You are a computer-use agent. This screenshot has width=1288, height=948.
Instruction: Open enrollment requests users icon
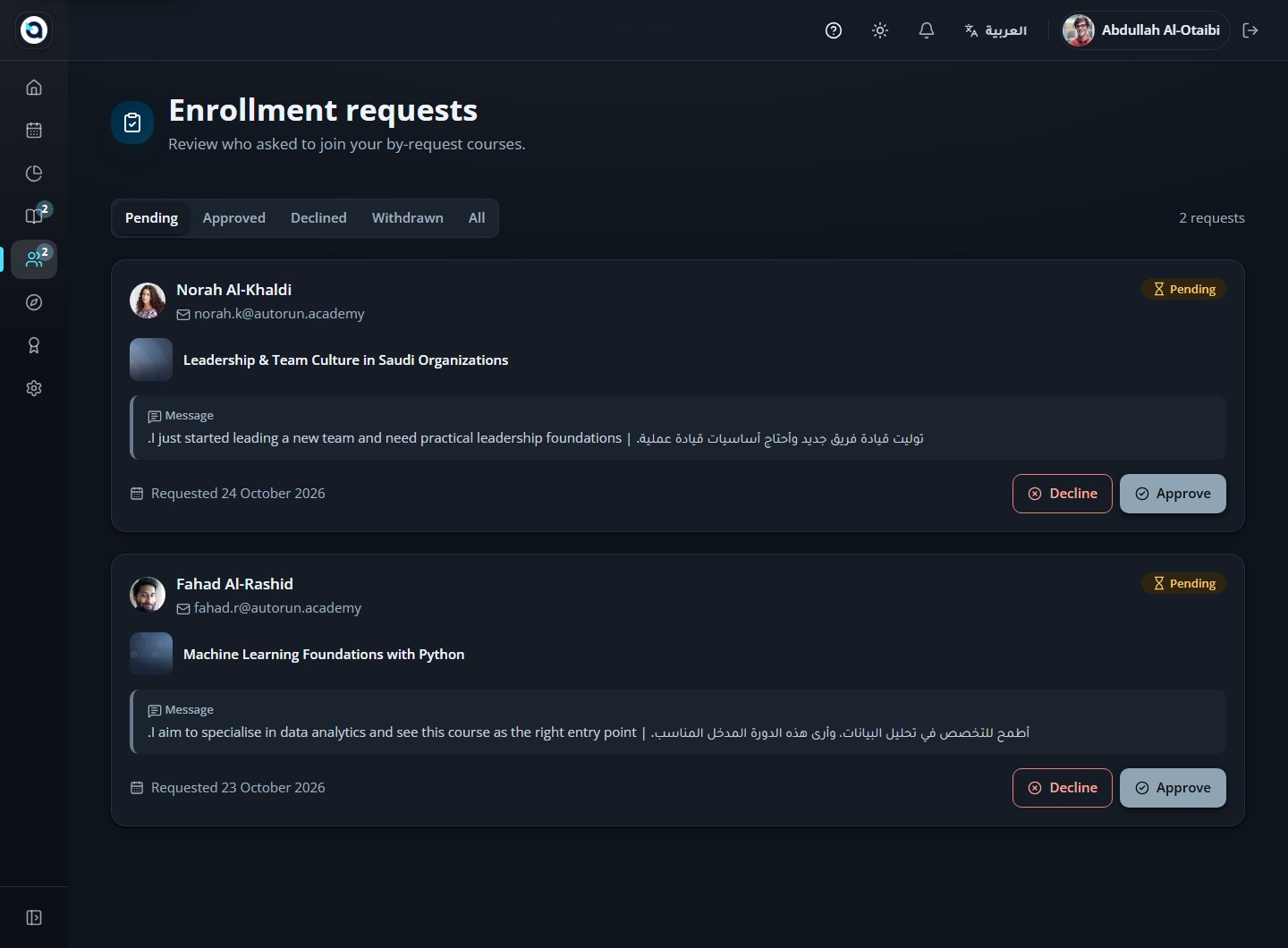point(34,259)
